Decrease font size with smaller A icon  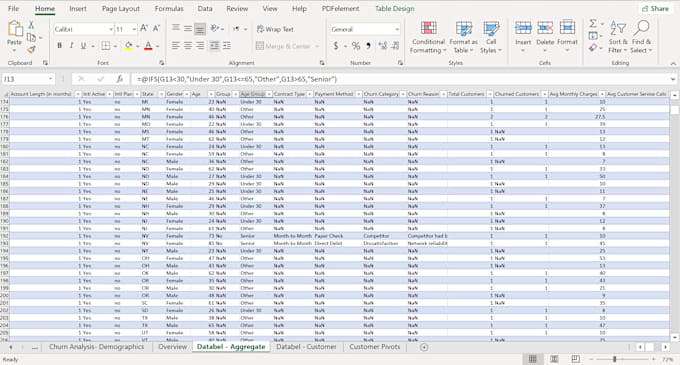(157, 29)
